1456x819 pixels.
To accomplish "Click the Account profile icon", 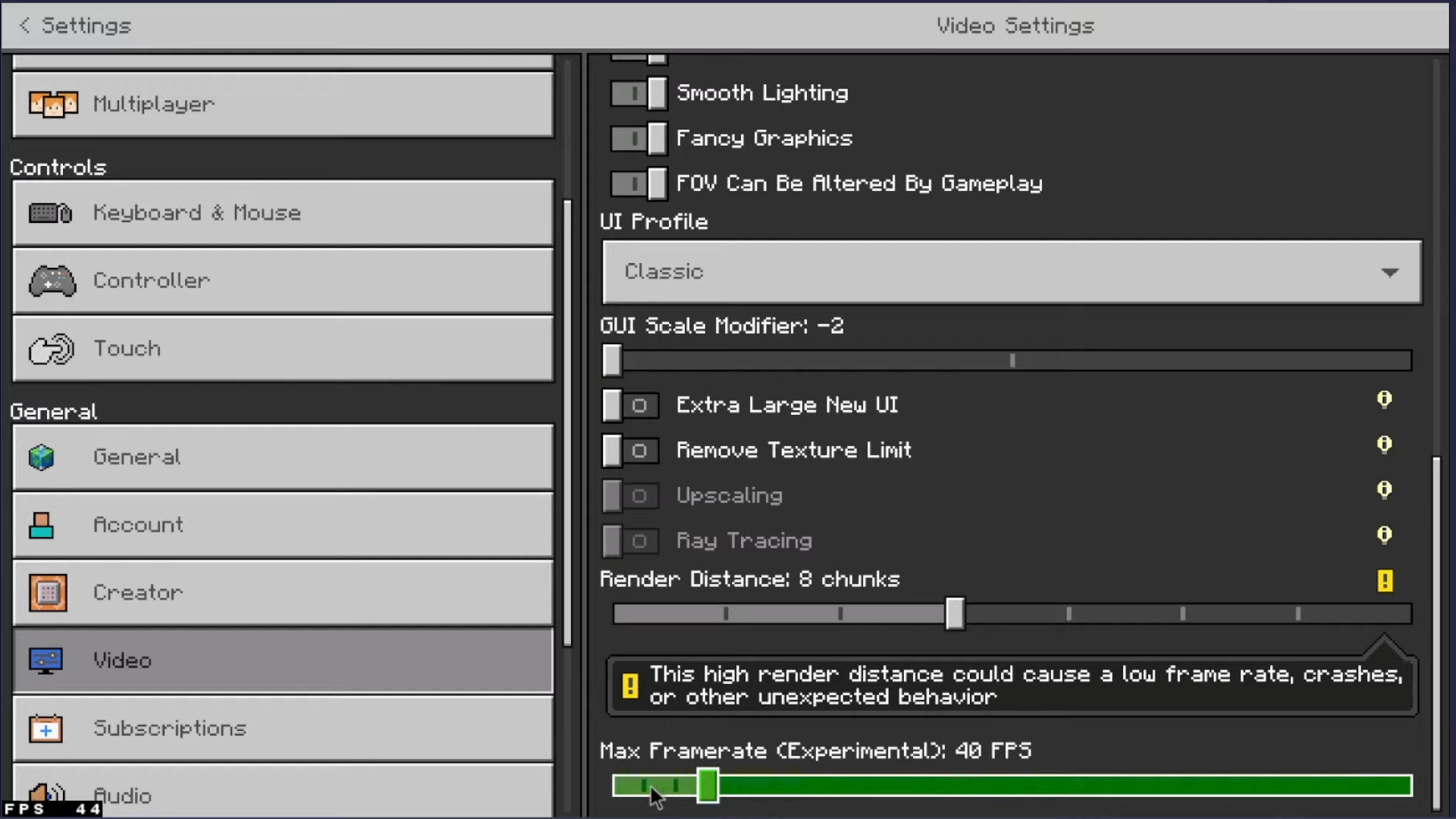I will click(42, 525).
